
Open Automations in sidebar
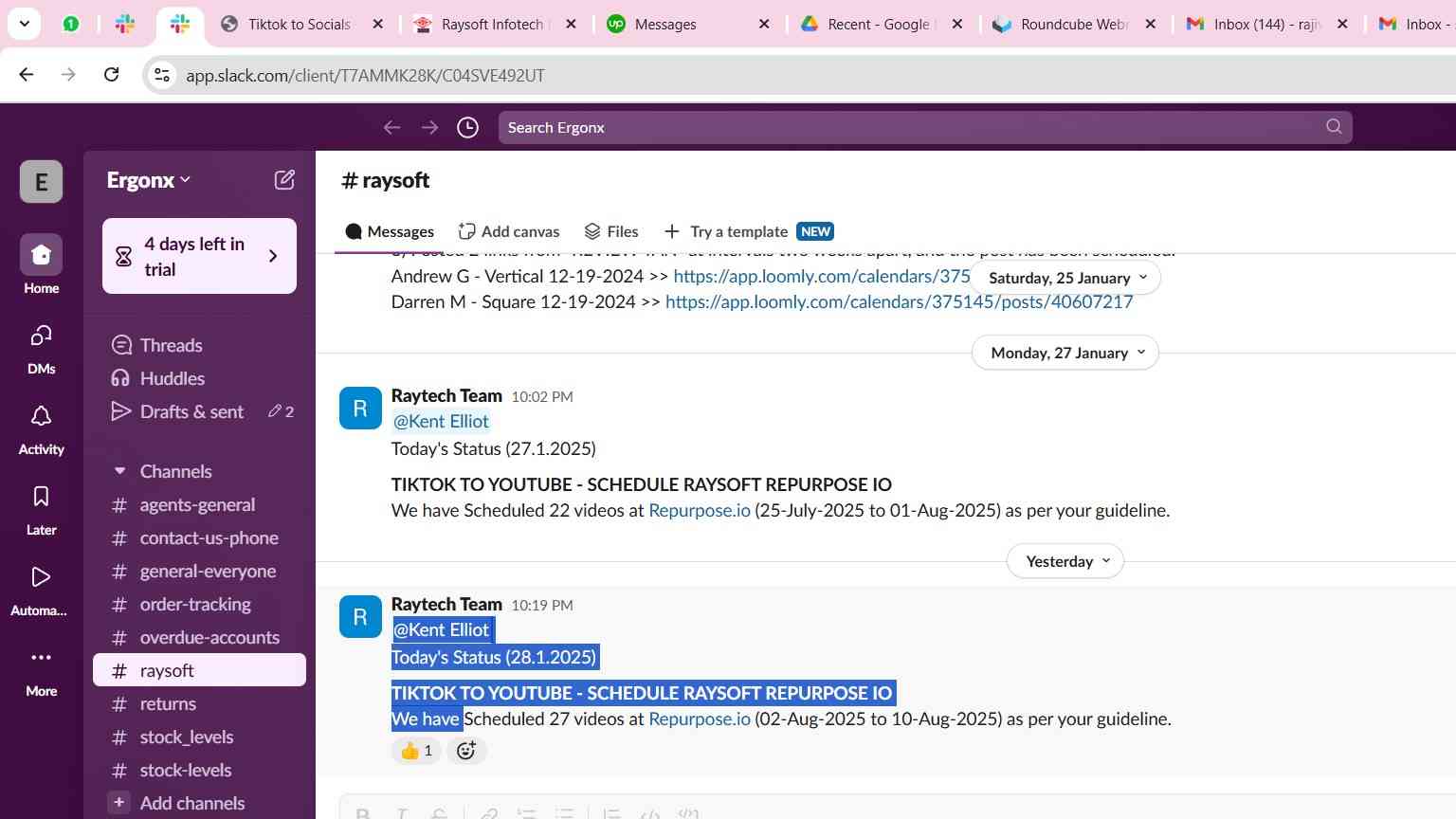39,590
